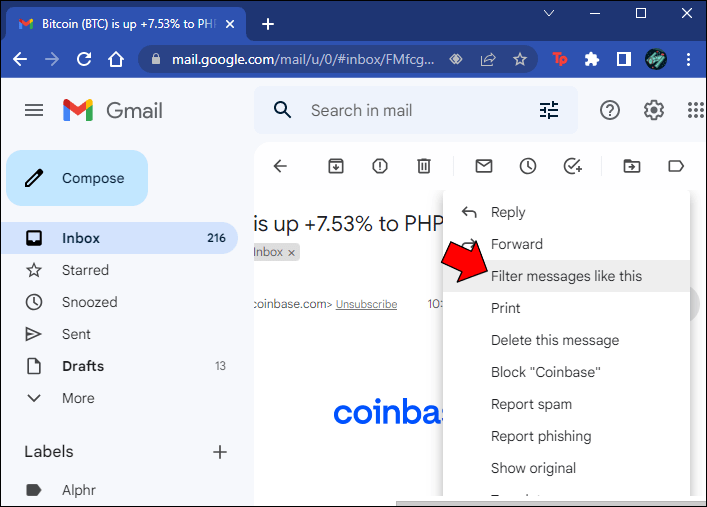Reload the page in browser
Screen dimensions: 707x507
click(x=84, y=59)
